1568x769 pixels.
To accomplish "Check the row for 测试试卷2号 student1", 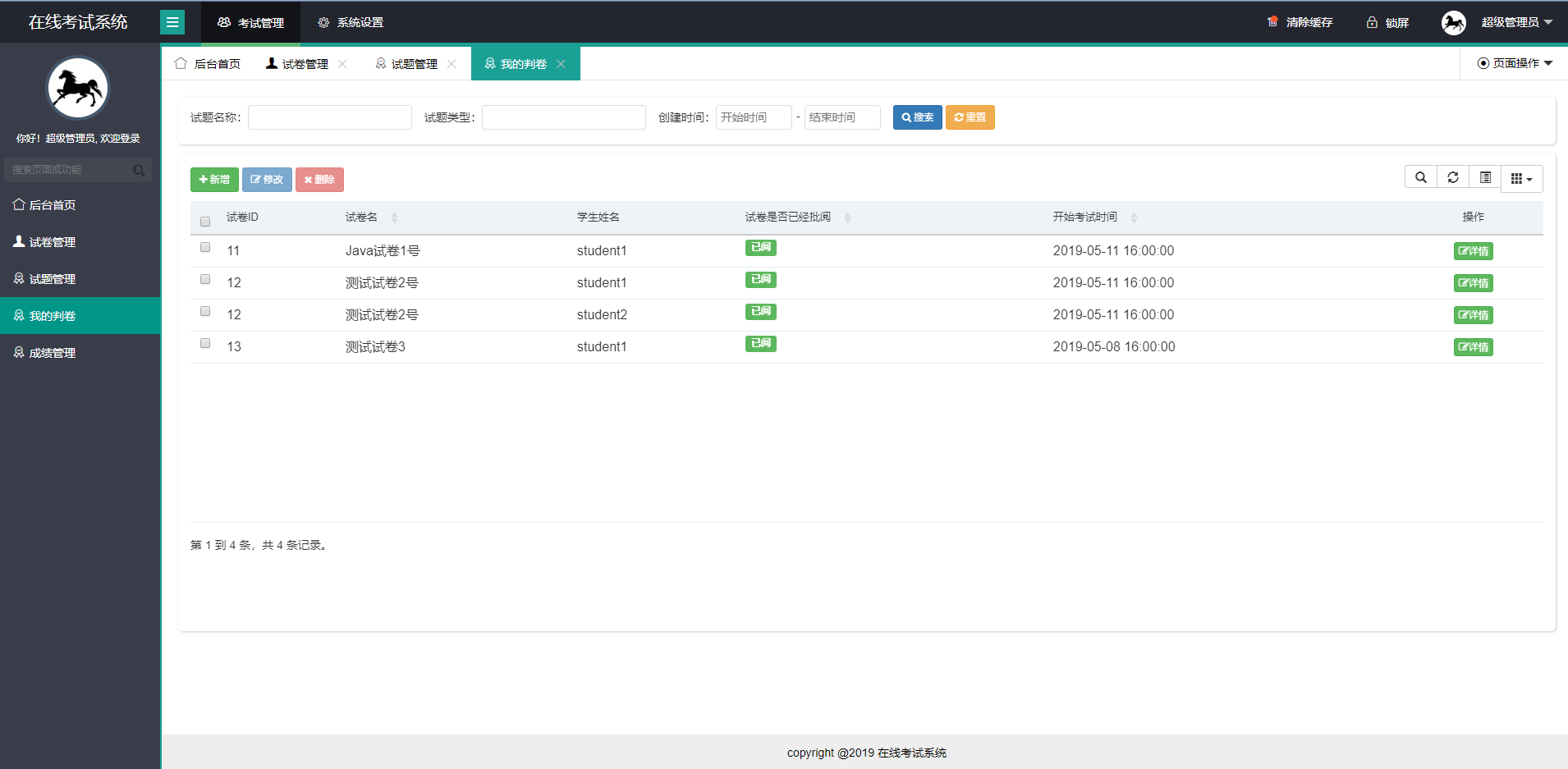I will point(205,279).
